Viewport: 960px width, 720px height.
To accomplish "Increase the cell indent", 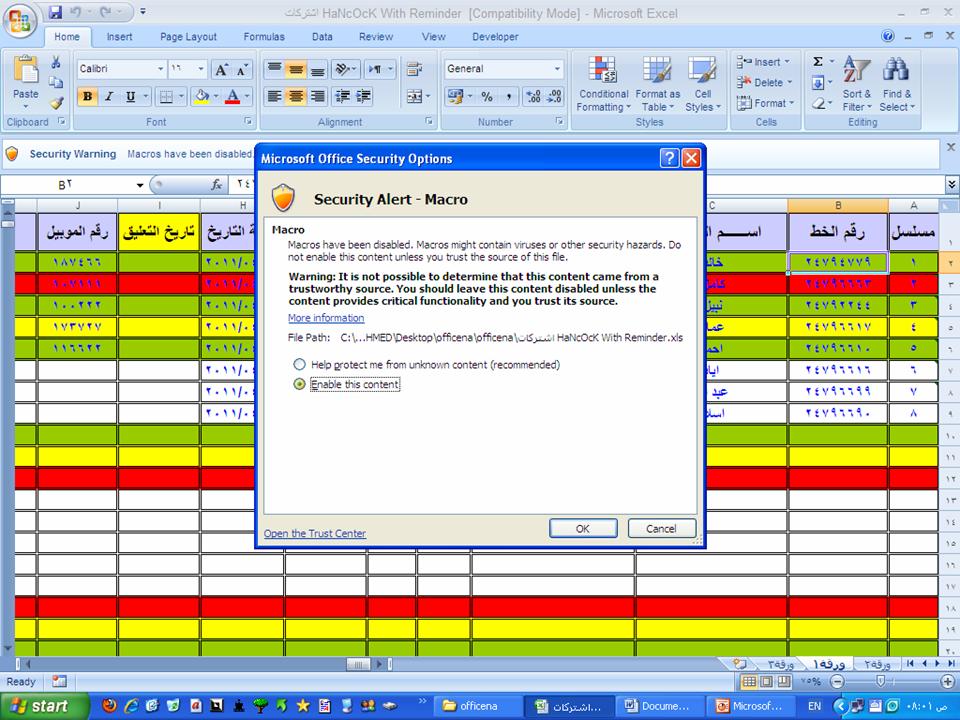I will [x=364, y=97].
